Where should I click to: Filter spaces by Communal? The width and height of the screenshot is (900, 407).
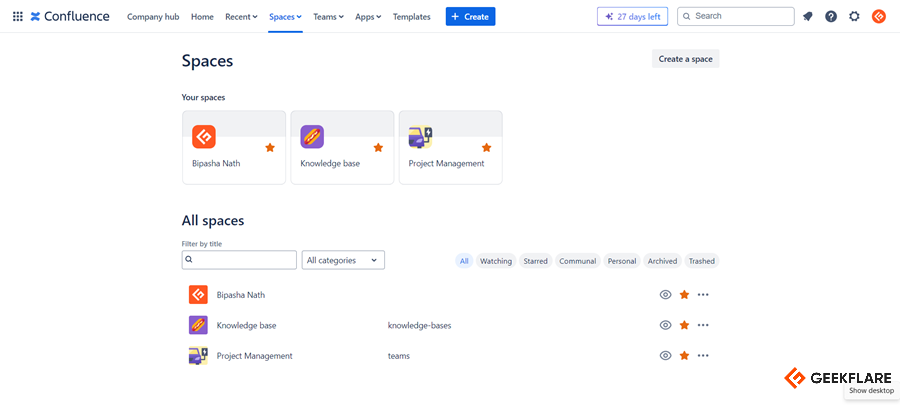click(x=578, y=261)
